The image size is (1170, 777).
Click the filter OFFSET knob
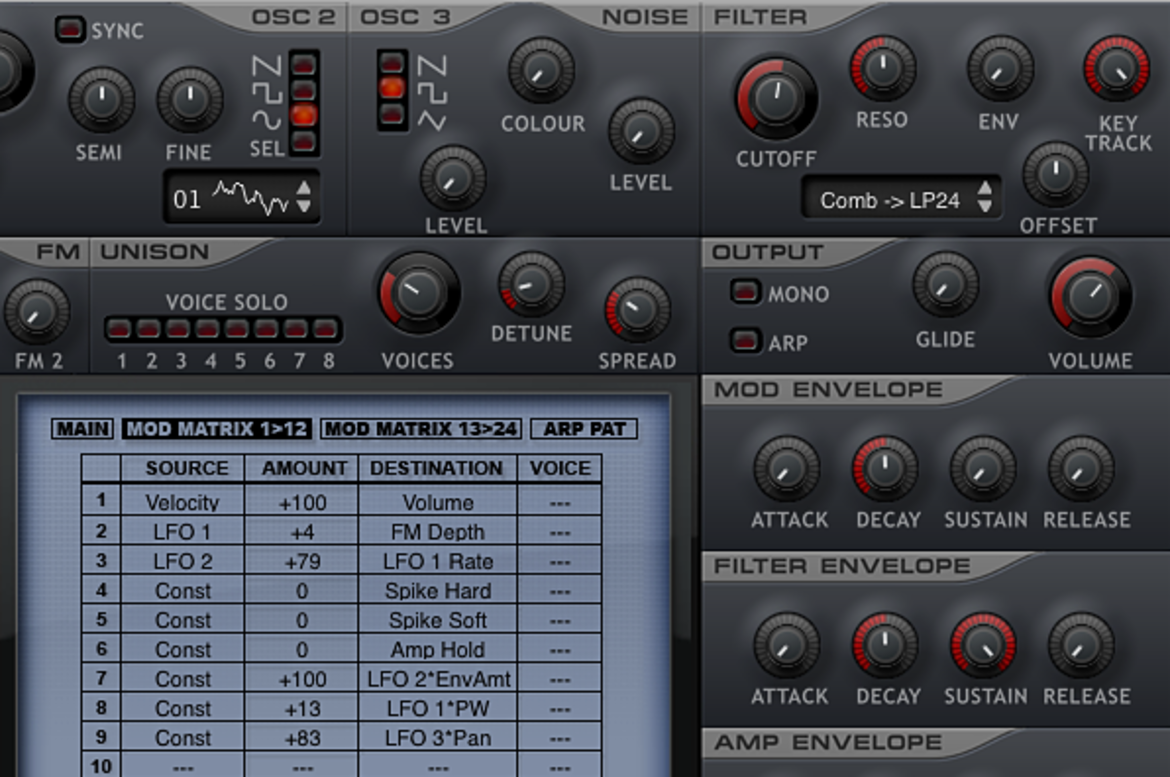click(1055, 175)
